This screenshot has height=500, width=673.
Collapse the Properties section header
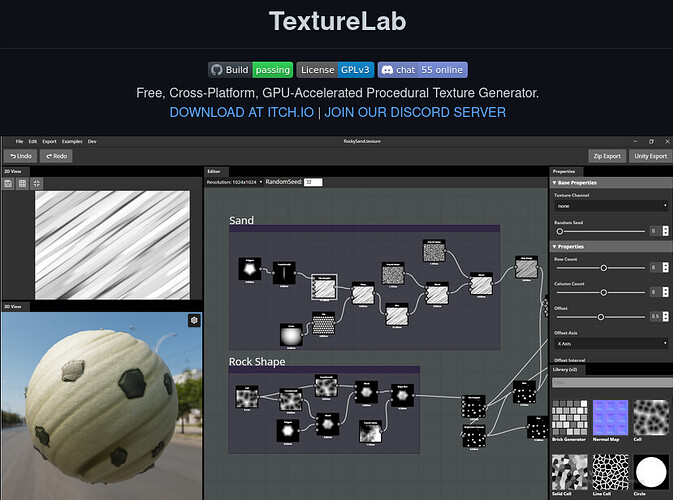click(611, 247)
